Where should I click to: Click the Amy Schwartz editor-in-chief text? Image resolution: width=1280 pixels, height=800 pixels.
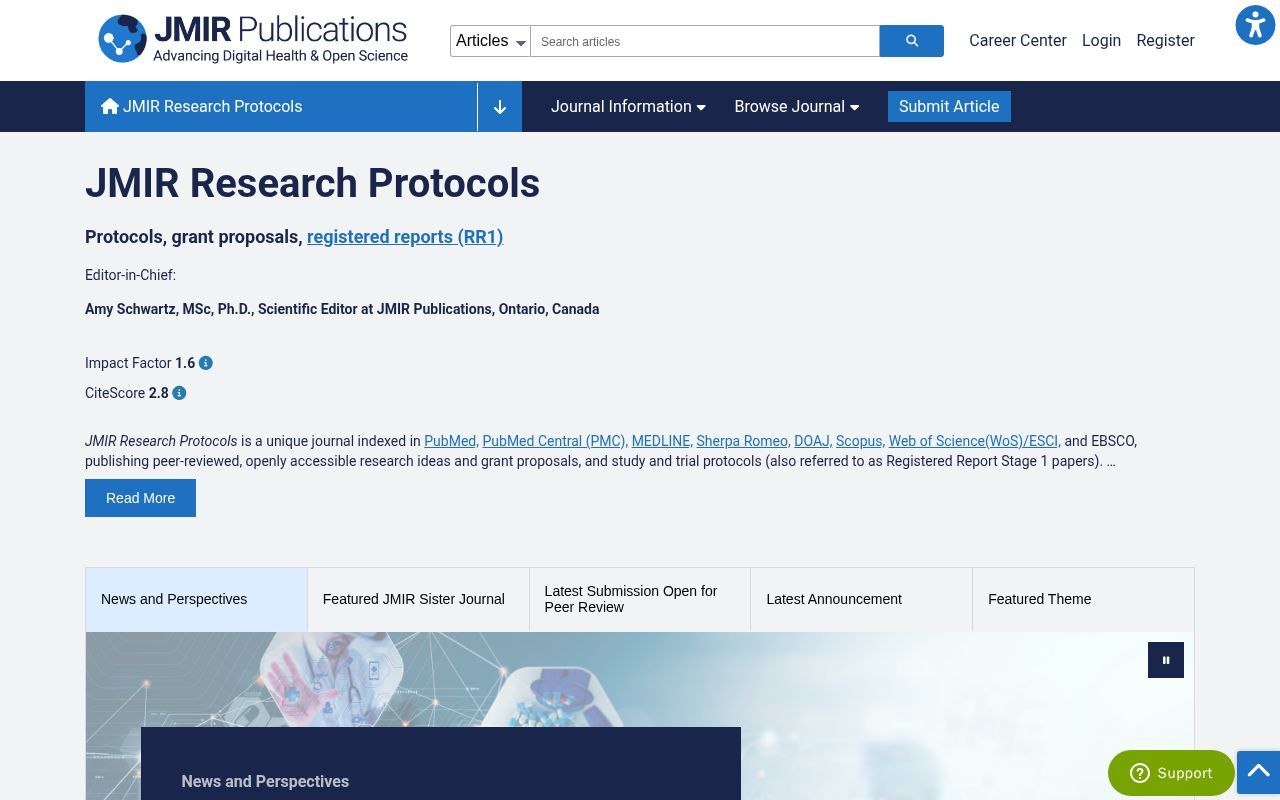(x=342, y=309)
